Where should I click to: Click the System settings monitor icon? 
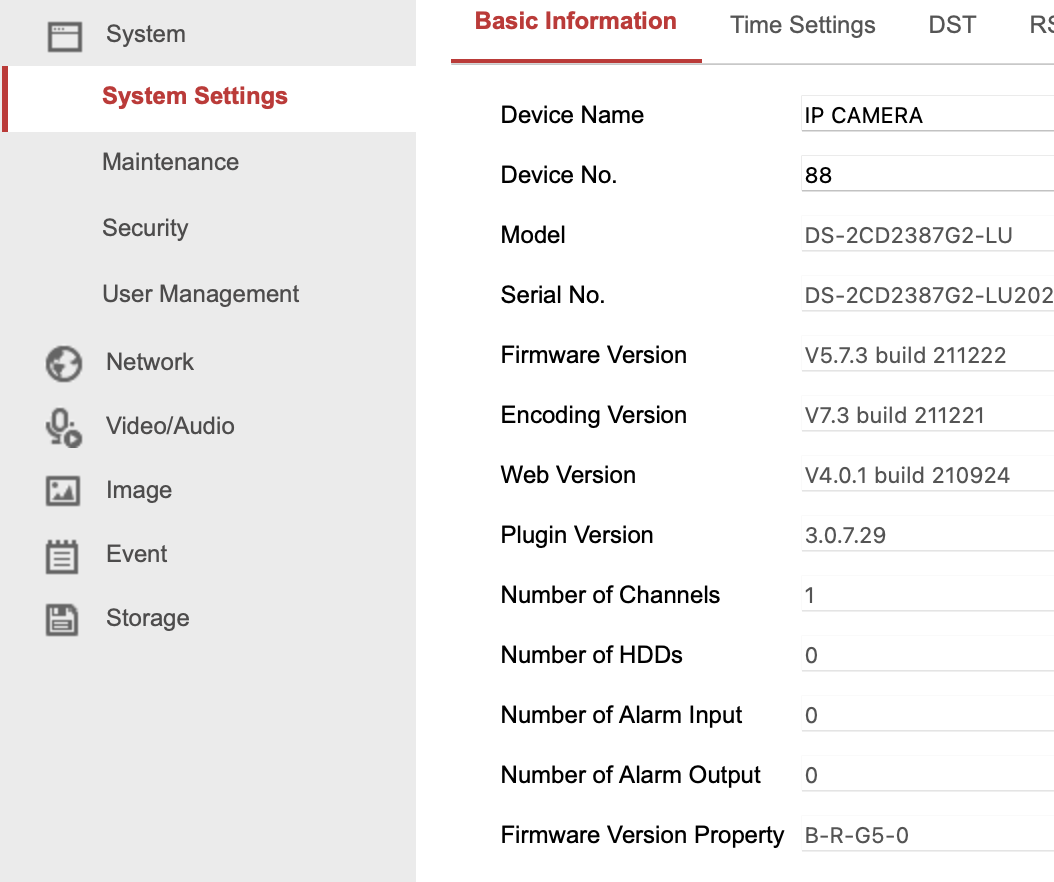click(64, 33)
